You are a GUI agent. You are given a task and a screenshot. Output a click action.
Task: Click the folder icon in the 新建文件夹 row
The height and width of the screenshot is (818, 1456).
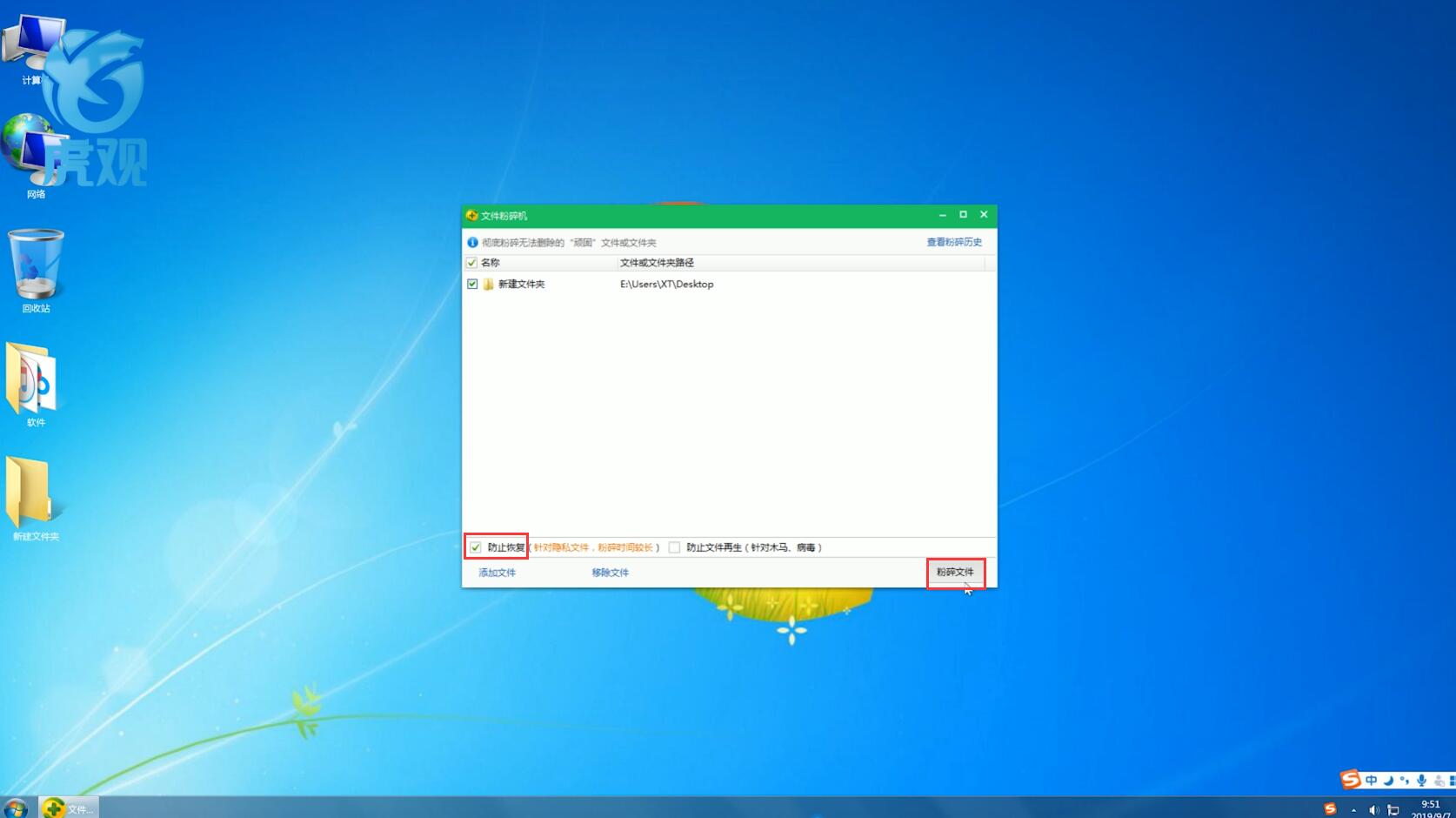coord(489,284)
